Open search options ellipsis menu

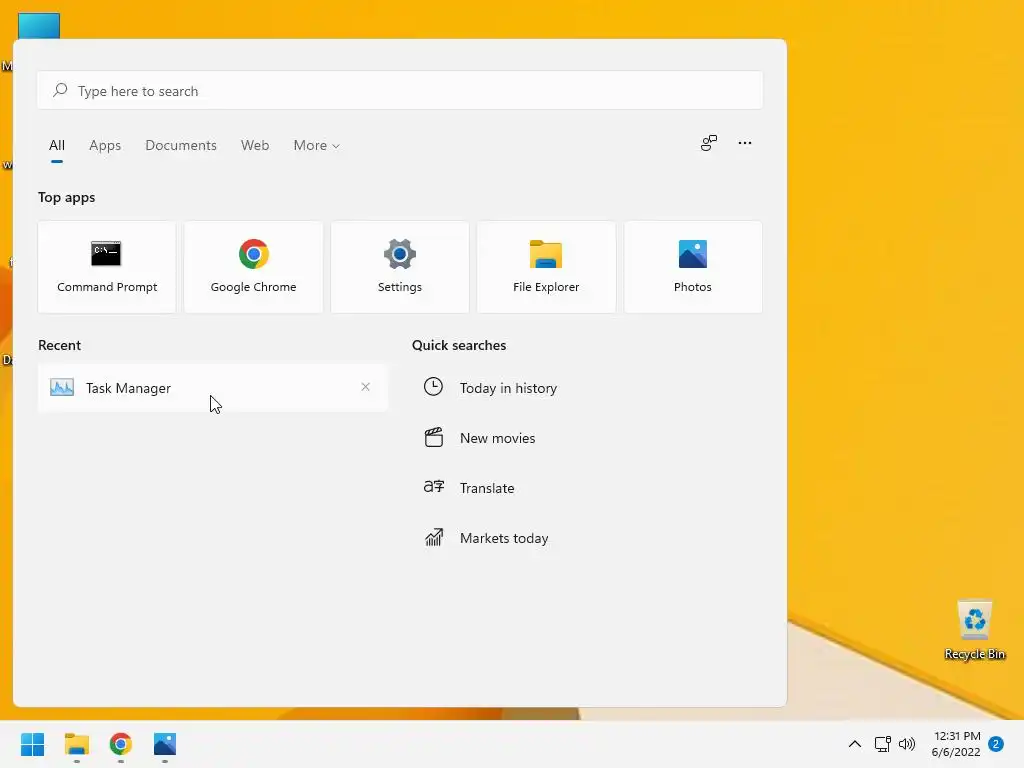coord(744,143)
